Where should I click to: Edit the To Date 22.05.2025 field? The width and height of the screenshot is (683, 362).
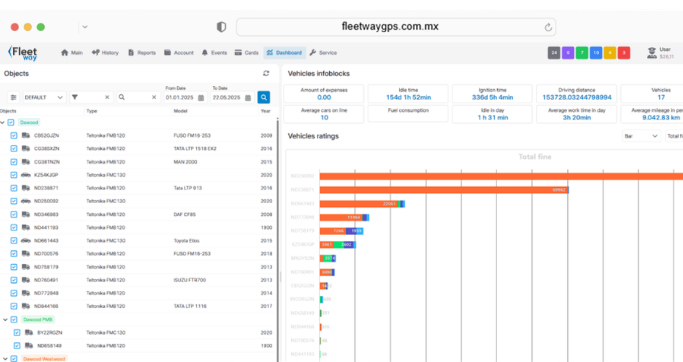click(x=227, y=98)
